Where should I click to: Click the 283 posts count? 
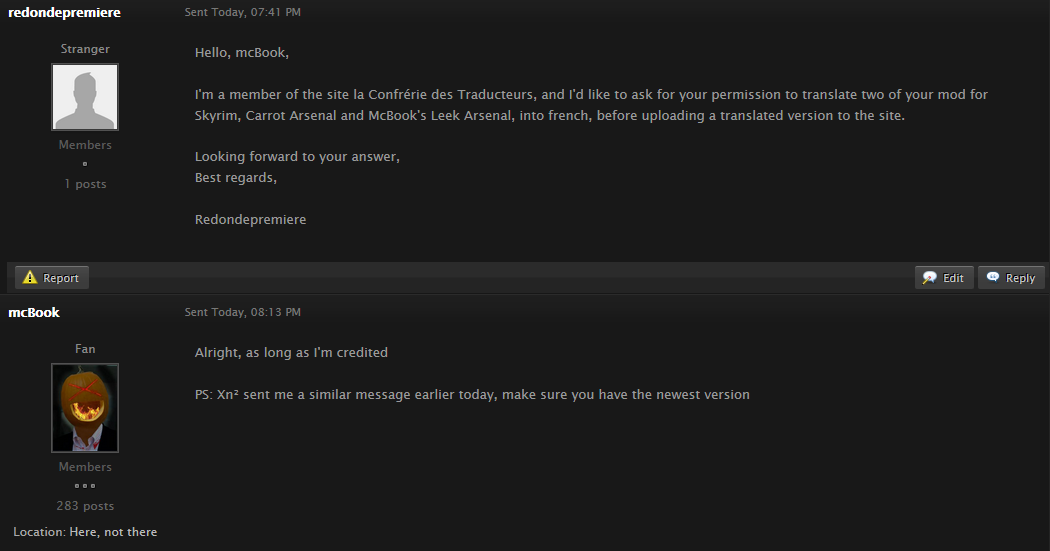85,505
